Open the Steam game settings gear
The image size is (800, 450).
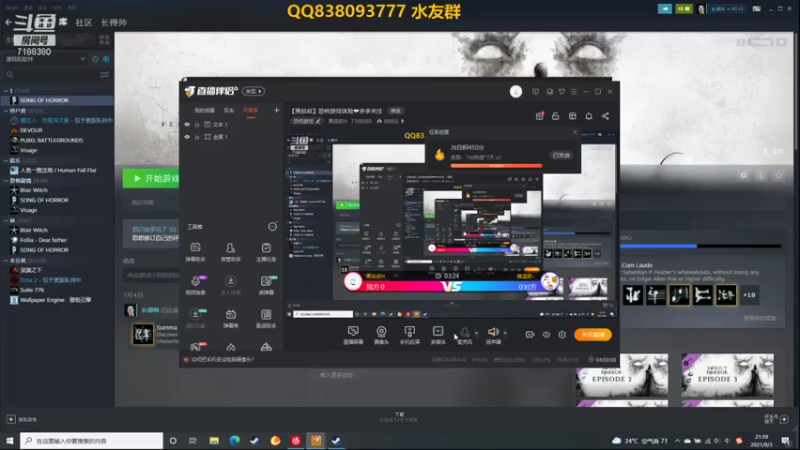click(x=743, y=176)
